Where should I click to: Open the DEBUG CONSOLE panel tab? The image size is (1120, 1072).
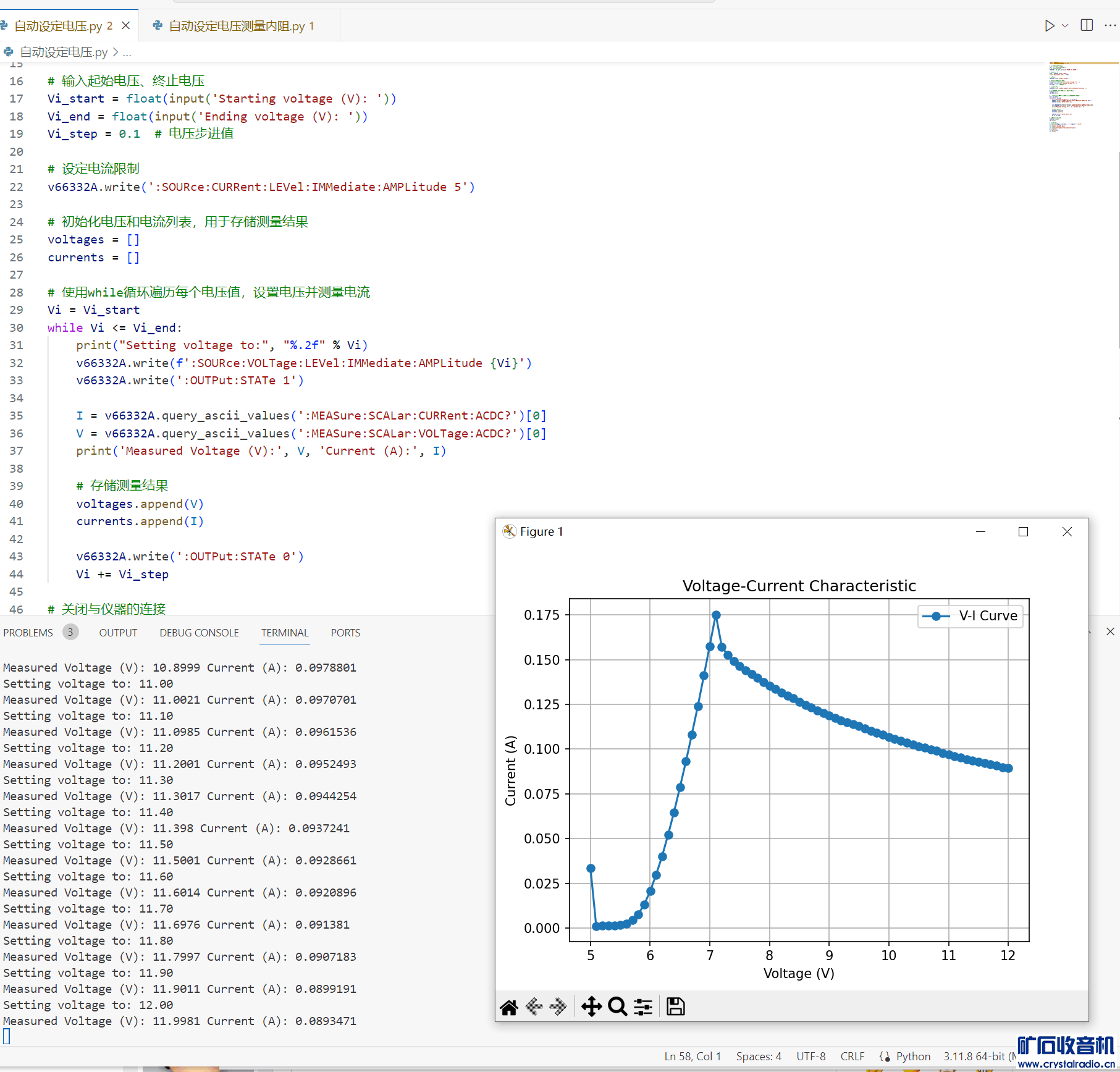[199, 633]
